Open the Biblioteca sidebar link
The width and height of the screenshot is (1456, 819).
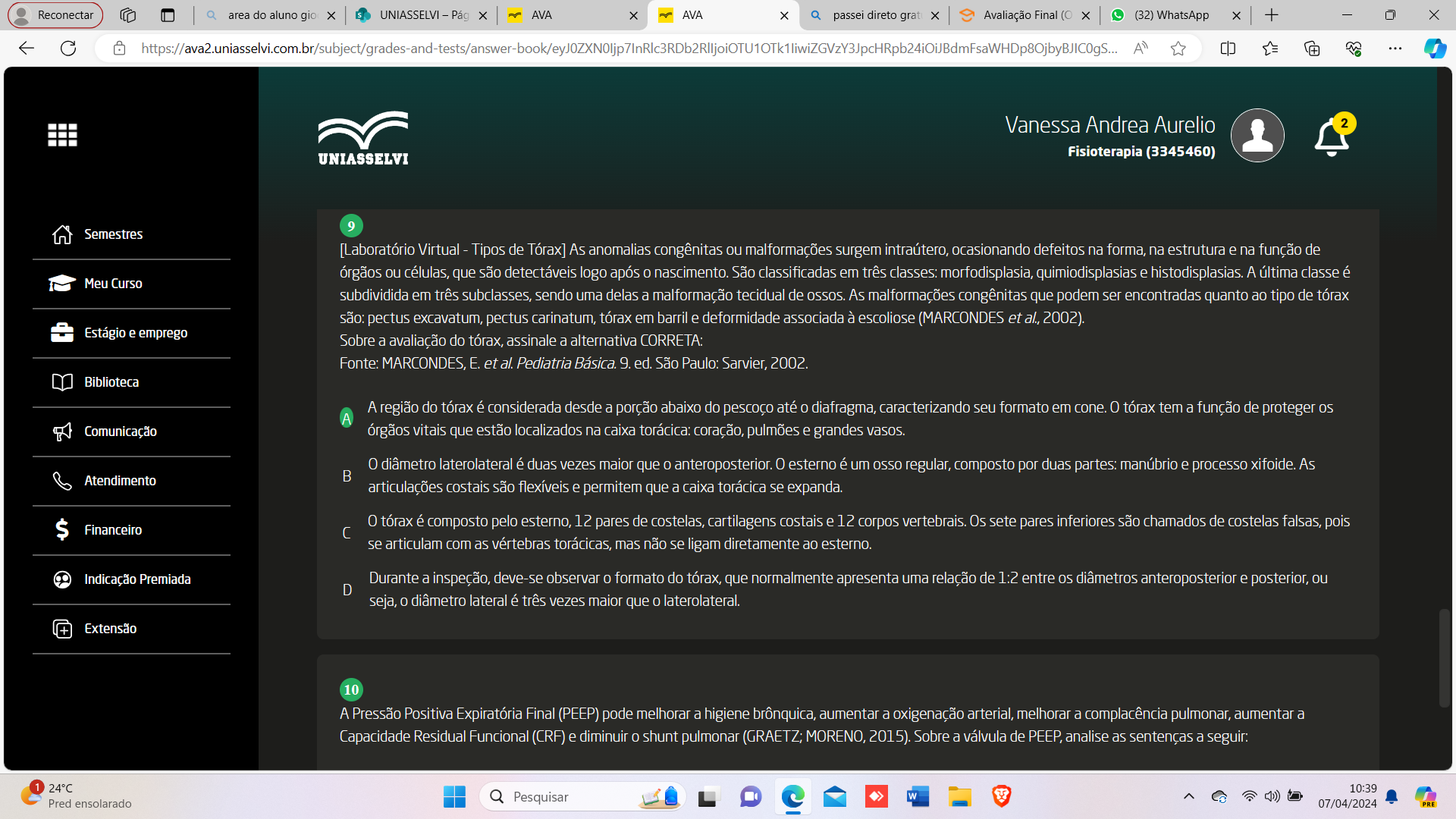pyautogui.click(x=111, y=382)
